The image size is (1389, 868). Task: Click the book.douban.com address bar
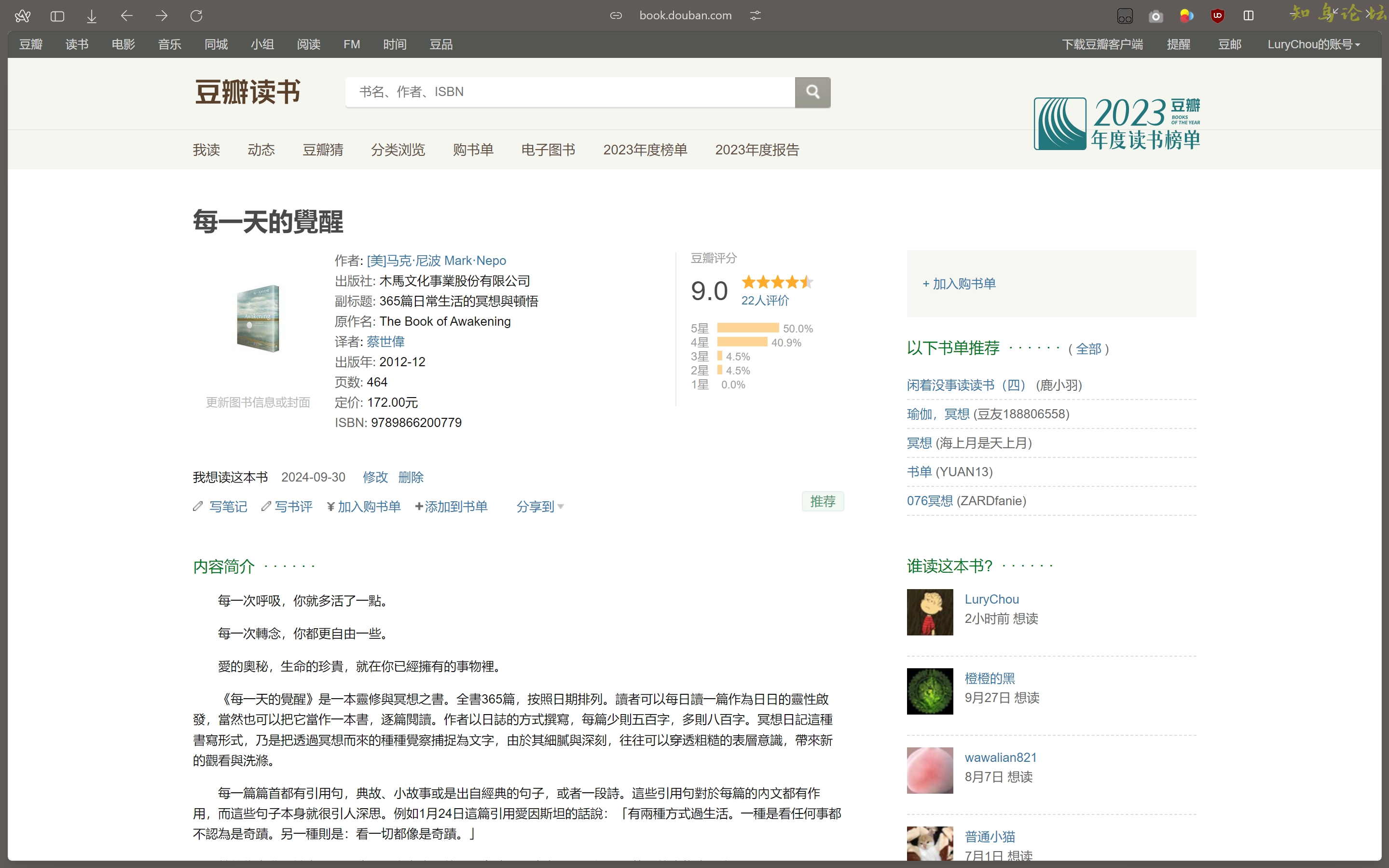(685, 15)
